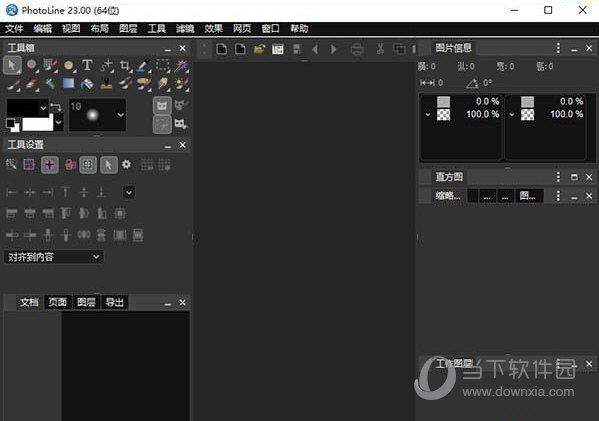This screenshot has width=599, height=421.
Task: Open the foreground color dropdown arrow
Action: point(43,108)
